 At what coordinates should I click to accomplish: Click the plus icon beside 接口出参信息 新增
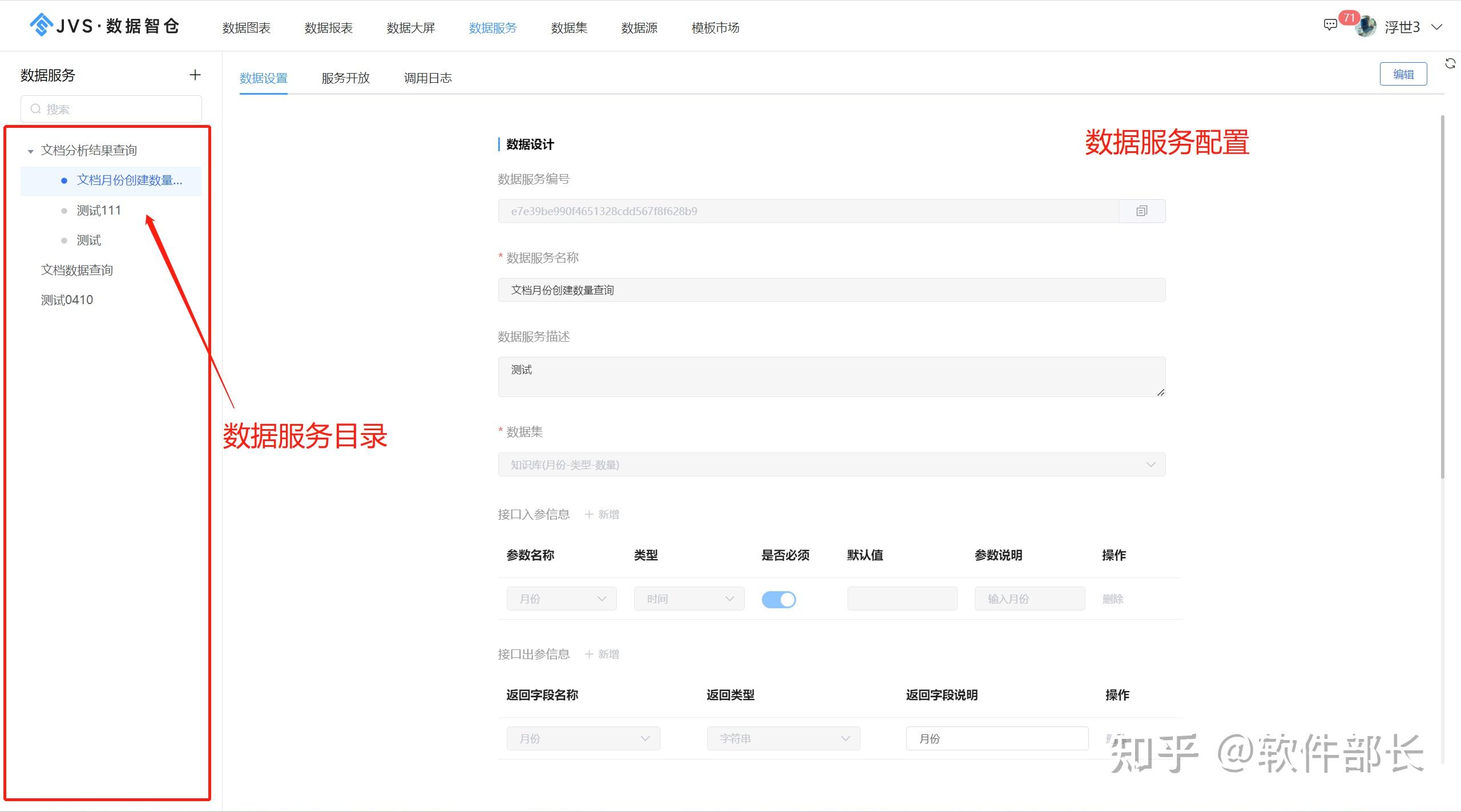click(590, 654)
